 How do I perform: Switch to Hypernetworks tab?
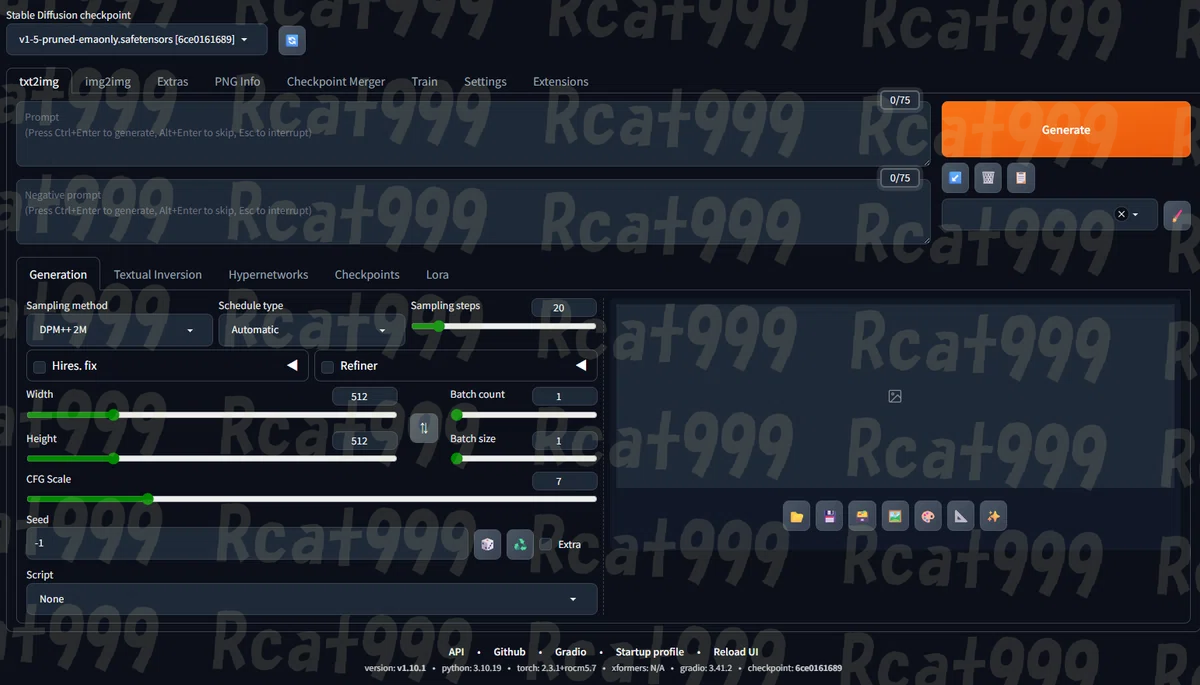268,275
